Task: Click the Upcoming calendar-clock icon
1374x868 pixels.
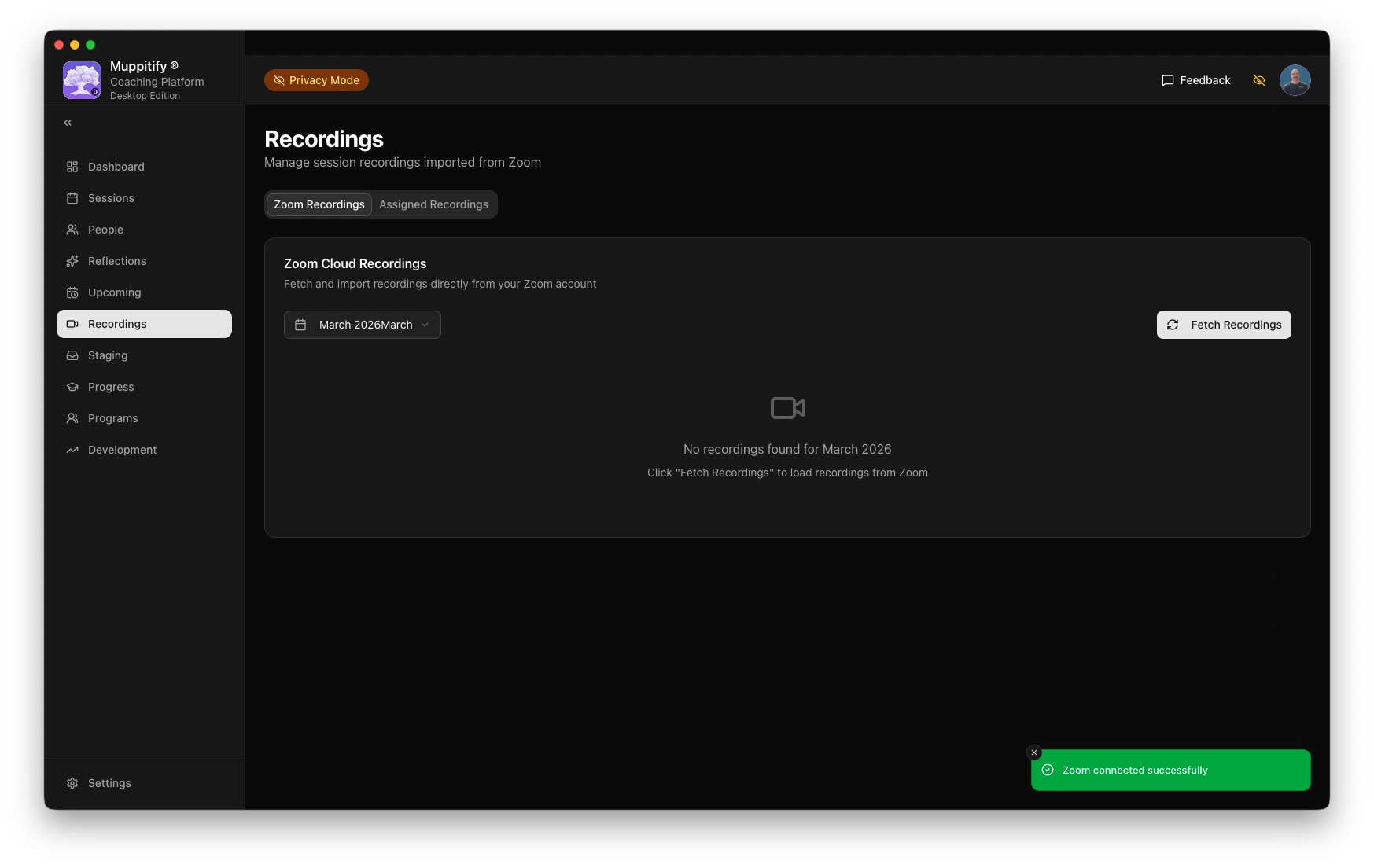Action: pyautogui.click(x=72, y=292)
